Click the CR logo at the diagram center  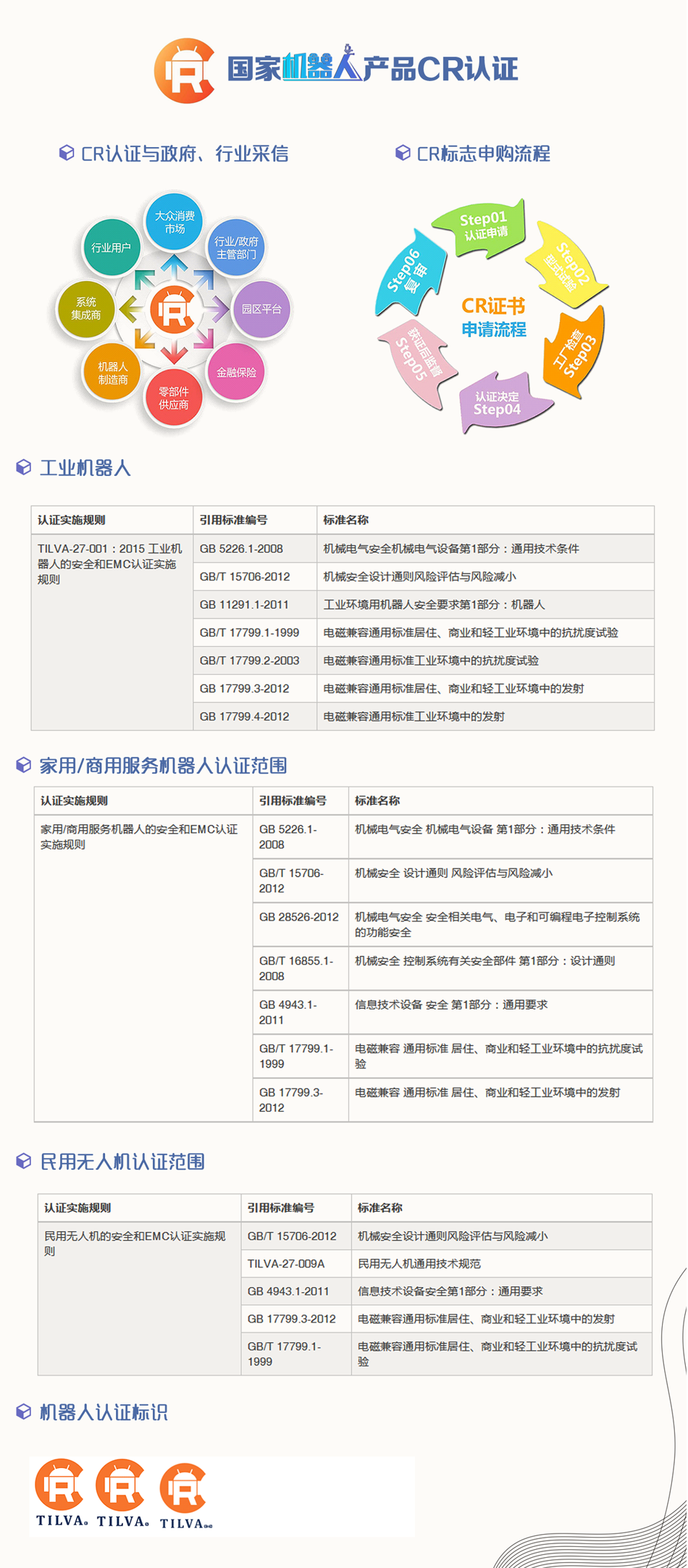pos(172,309)
